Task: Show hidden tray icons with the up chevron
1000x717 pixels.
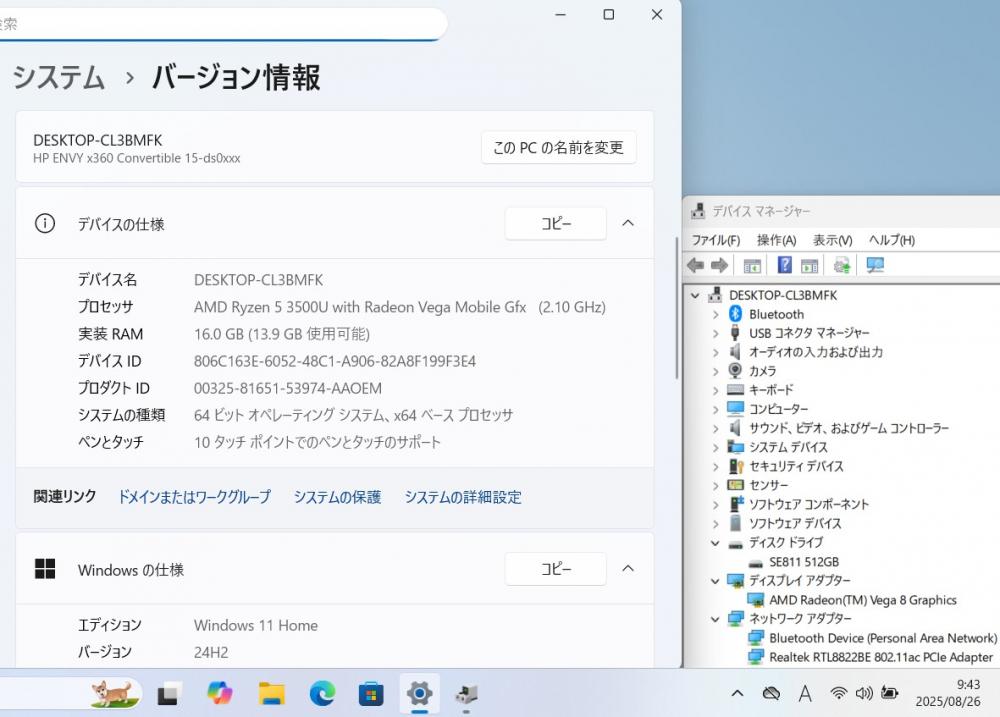Action: click(x=737, y=693)
